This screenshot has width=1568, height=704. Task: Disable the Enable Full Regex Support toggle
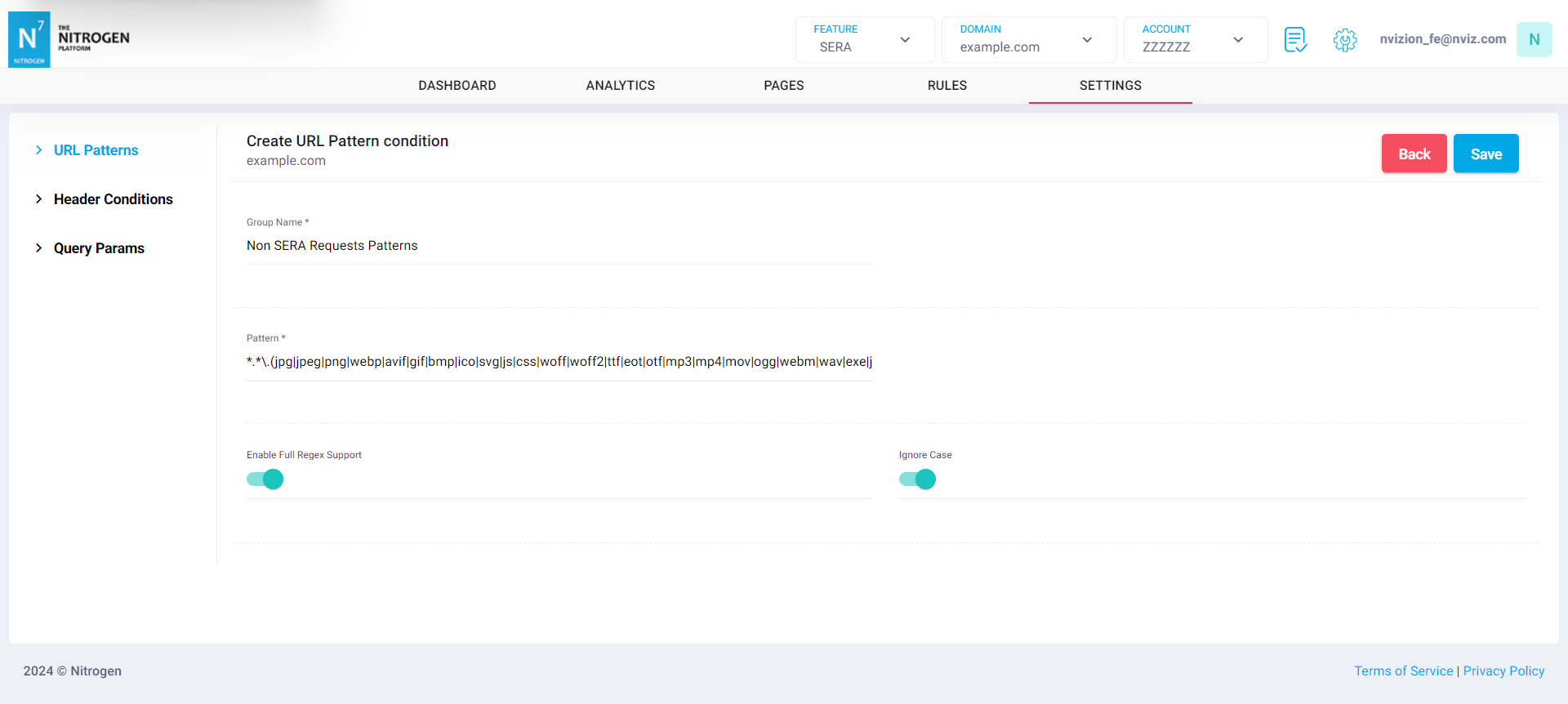coord(265,479)
